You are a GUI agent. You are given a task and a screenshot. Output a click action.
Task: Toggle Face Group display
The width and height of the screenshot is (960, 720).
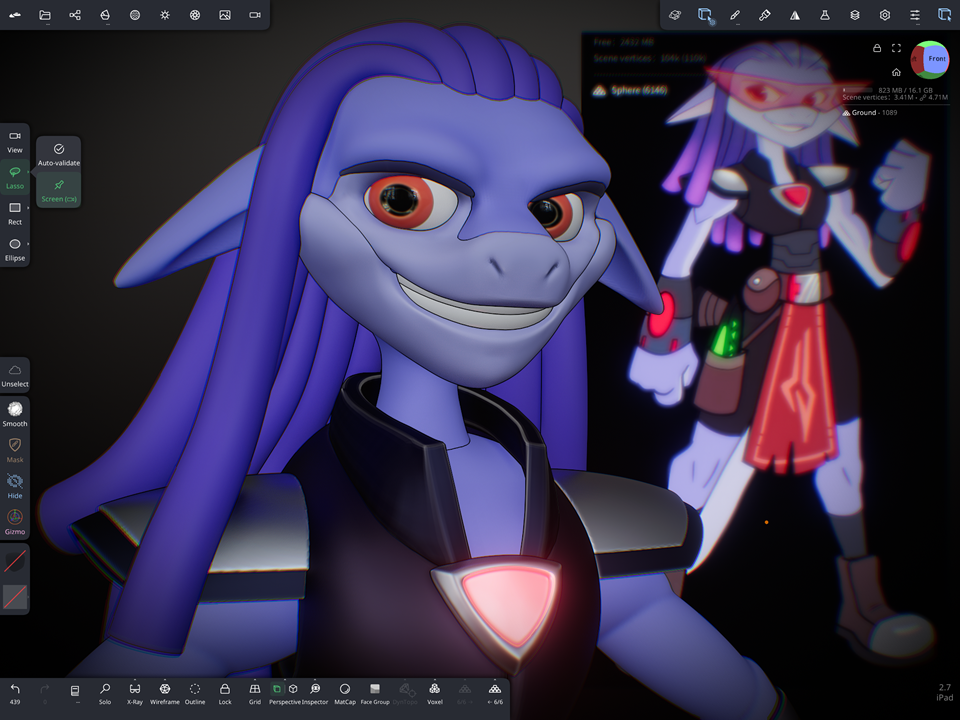point(375,694)
